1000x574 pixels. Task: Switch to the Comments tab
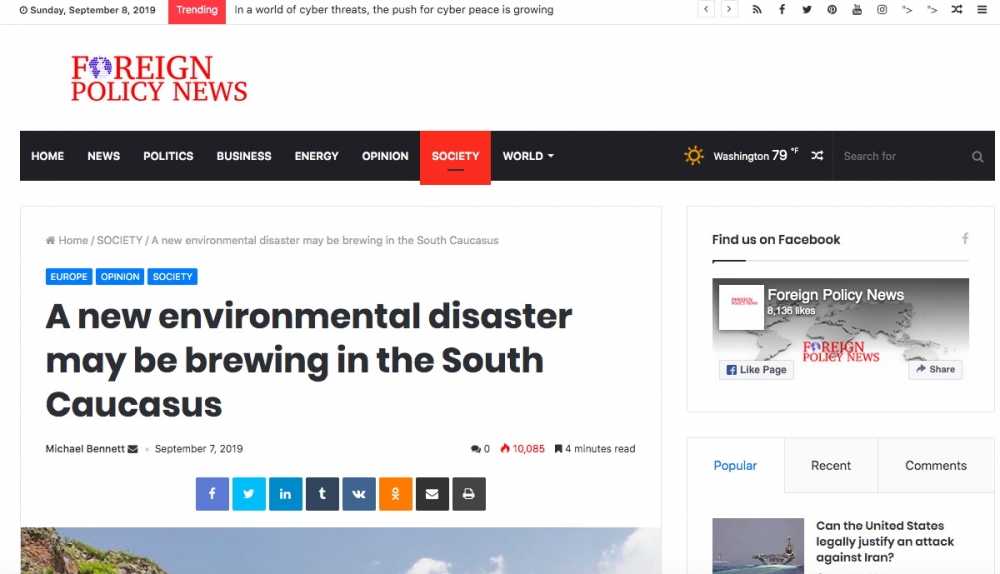pyautogui.click(x=935, y=466)
